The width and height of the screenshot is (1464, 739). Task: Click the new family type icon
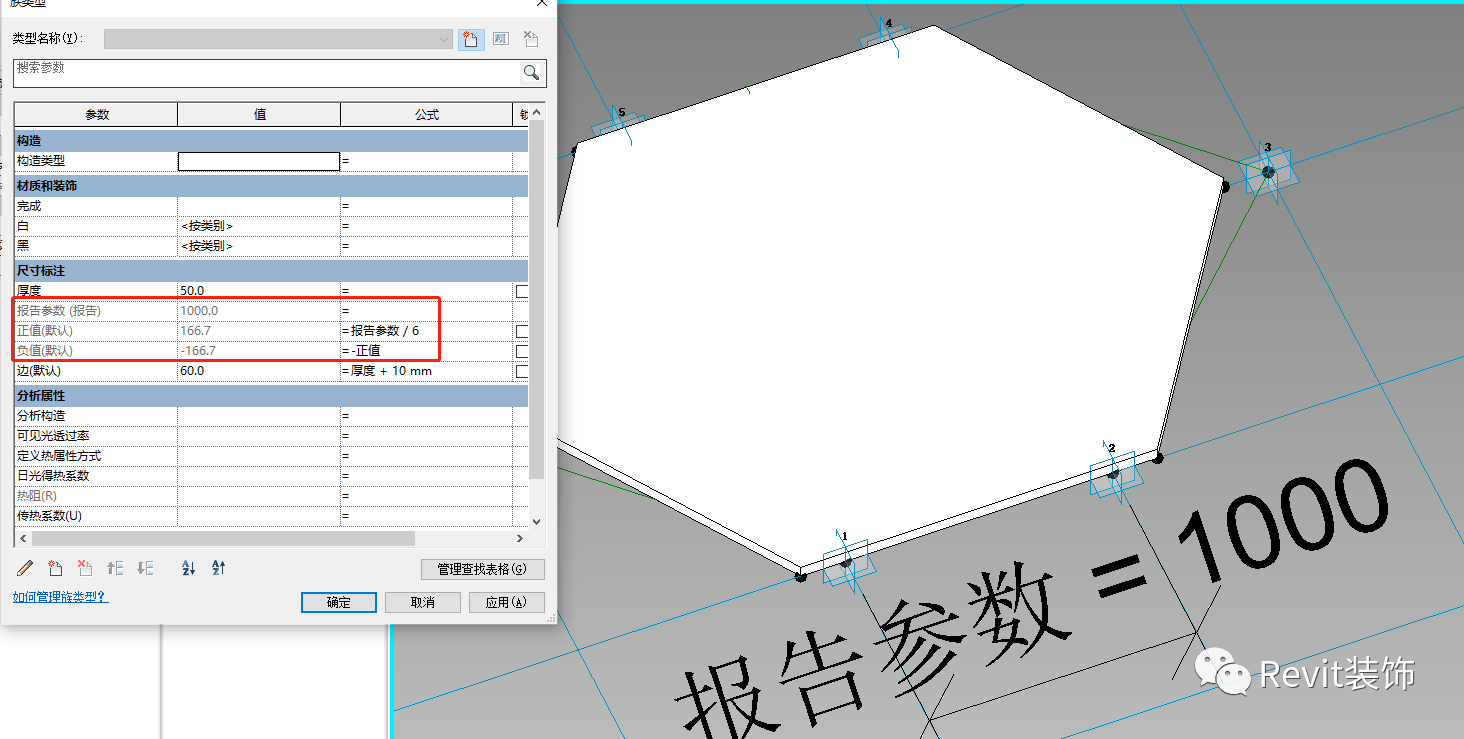pyautogui.click(x=470, y=39)
